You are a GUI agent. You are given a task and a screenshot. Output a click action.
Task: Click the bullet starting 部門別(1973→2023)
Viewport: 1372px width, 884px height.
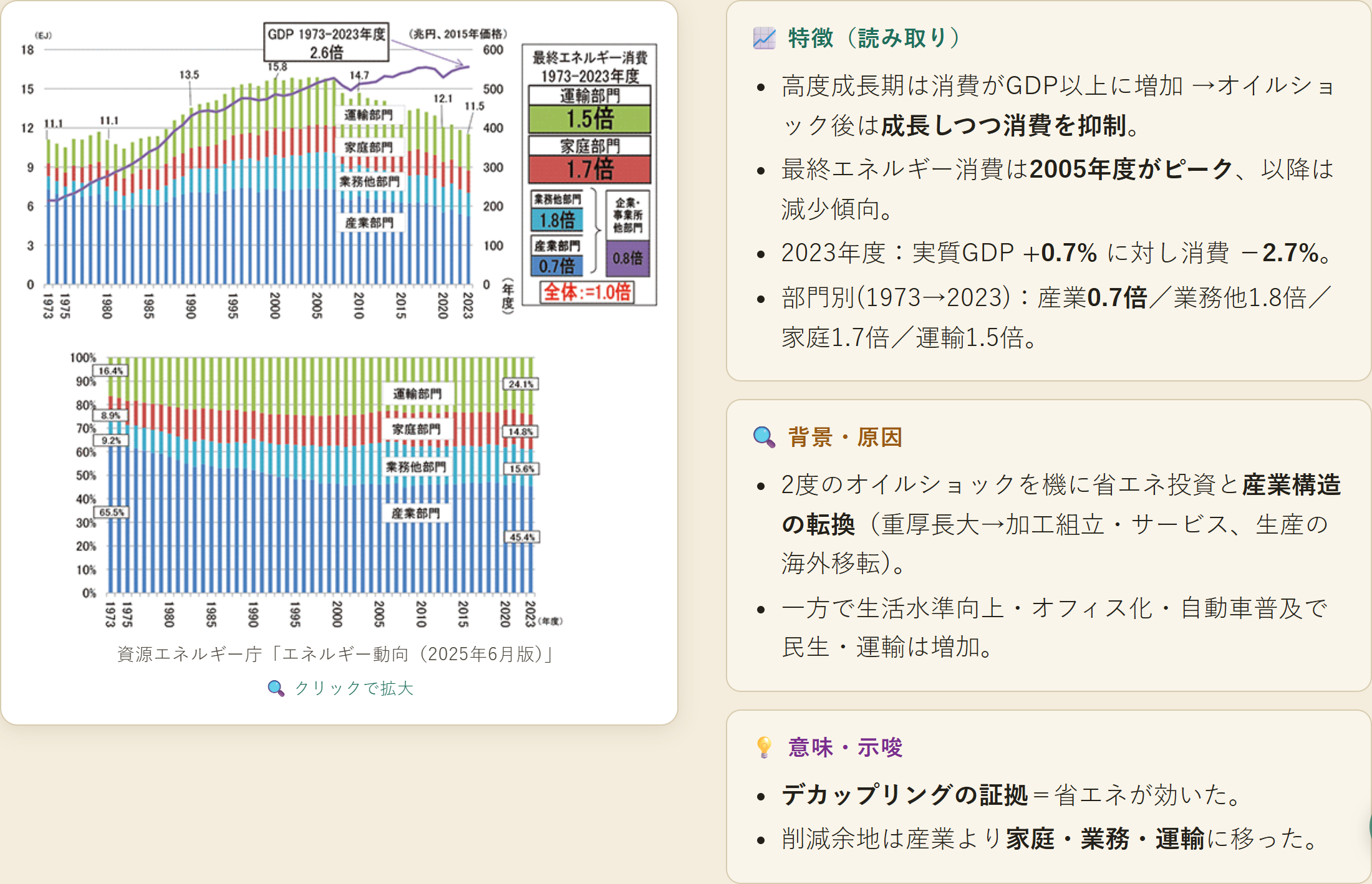click(1057, 317)
